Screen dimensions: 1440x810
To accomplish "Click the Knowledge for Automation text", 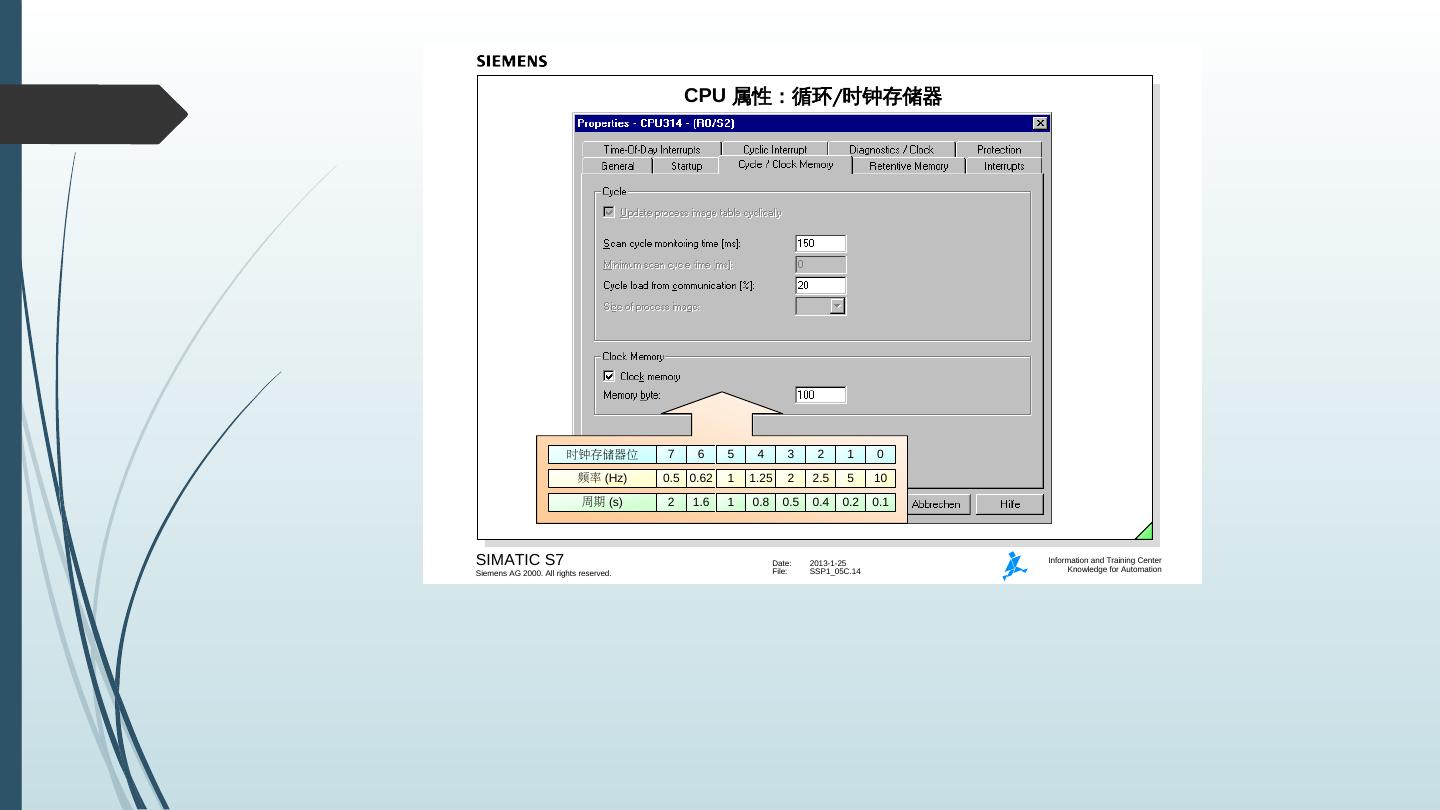I will point(1114,570).
